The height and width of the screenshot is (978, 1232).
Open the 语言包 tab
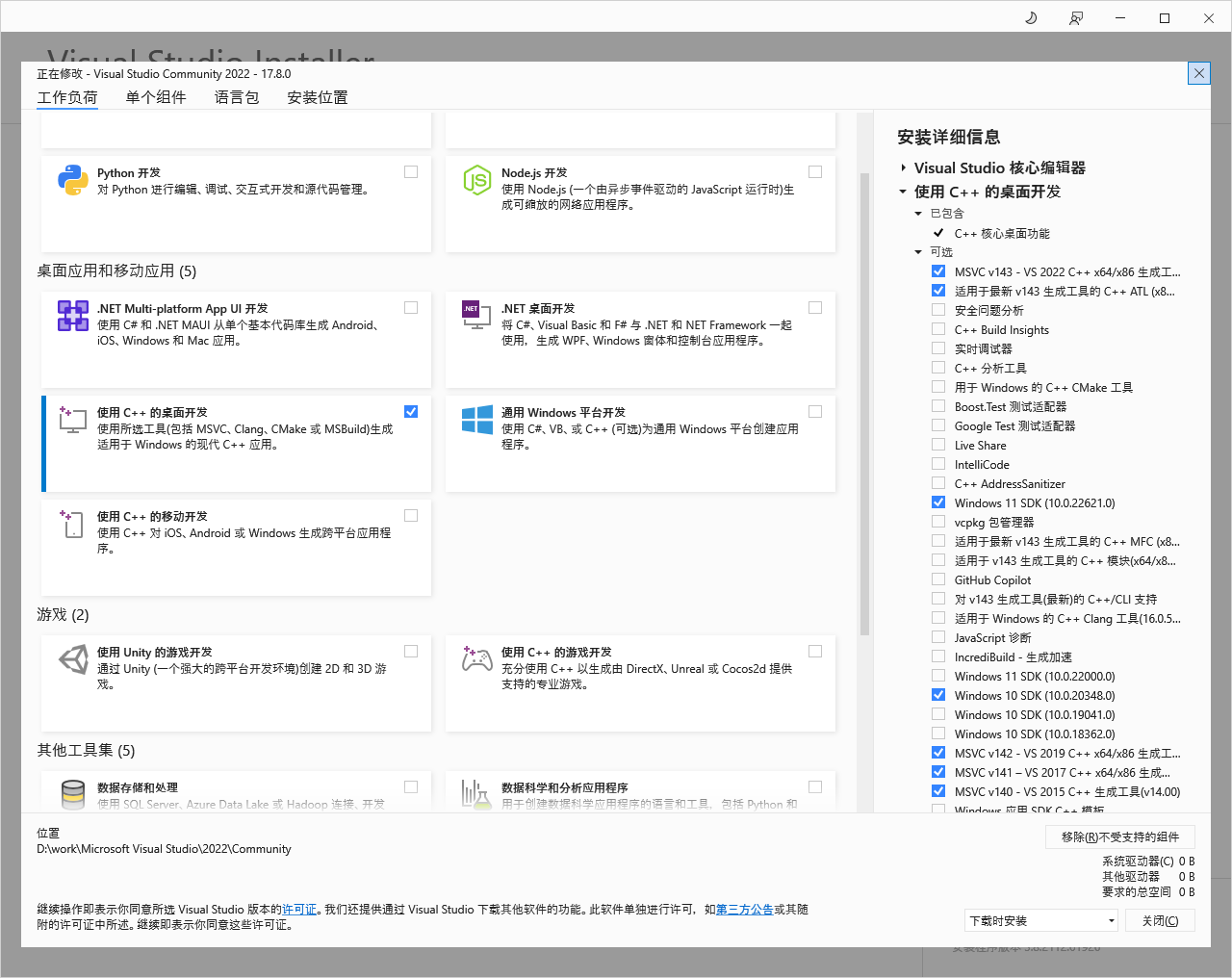tap(237, 96)
